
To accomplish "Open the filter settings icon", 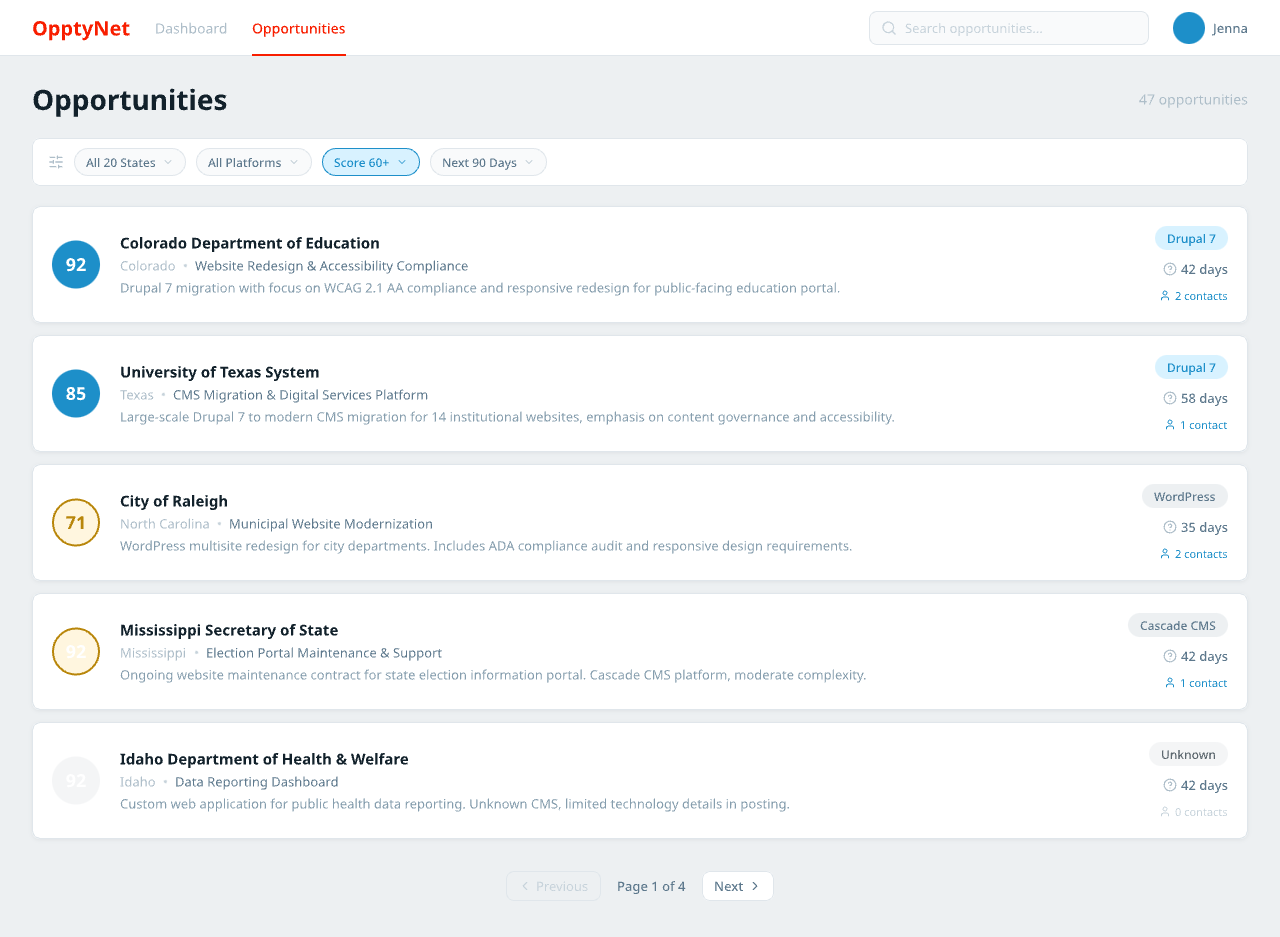I will (x=55, y=161).
